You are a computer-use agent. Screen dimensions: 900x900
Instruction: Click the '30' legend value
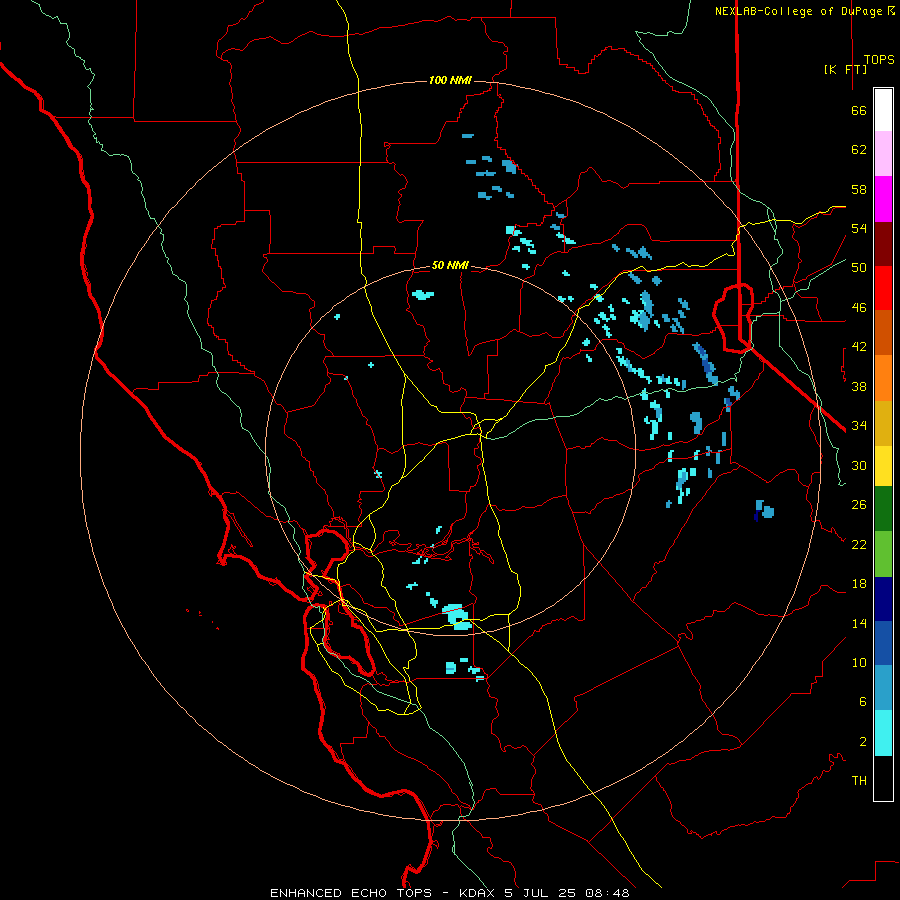click(x=859, y=465)
